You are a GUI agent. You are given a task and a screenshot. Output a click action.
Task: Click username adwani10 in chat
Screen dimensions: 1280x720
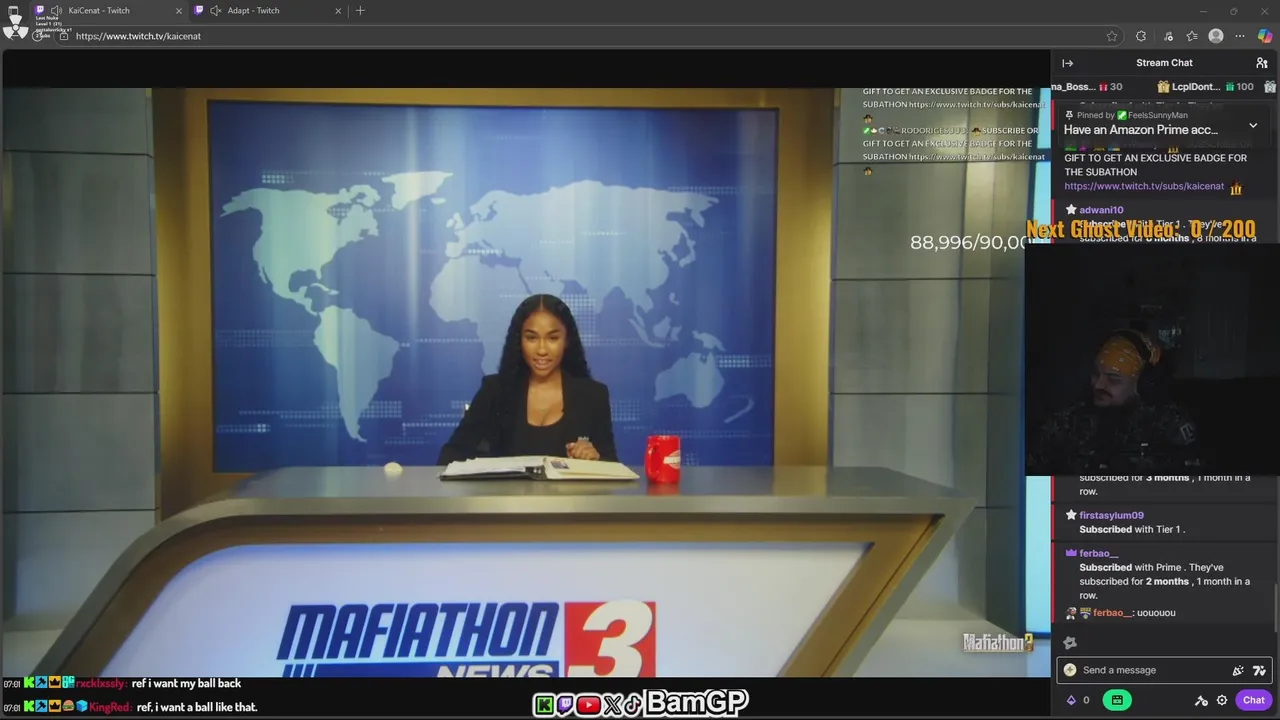click(x=1101, y=210)
